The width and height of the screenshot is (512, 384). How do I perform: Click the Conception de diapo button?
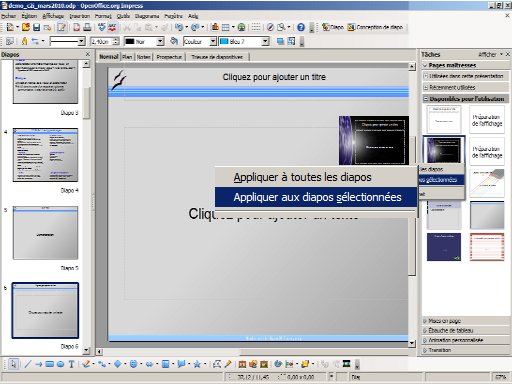point(375,27)
